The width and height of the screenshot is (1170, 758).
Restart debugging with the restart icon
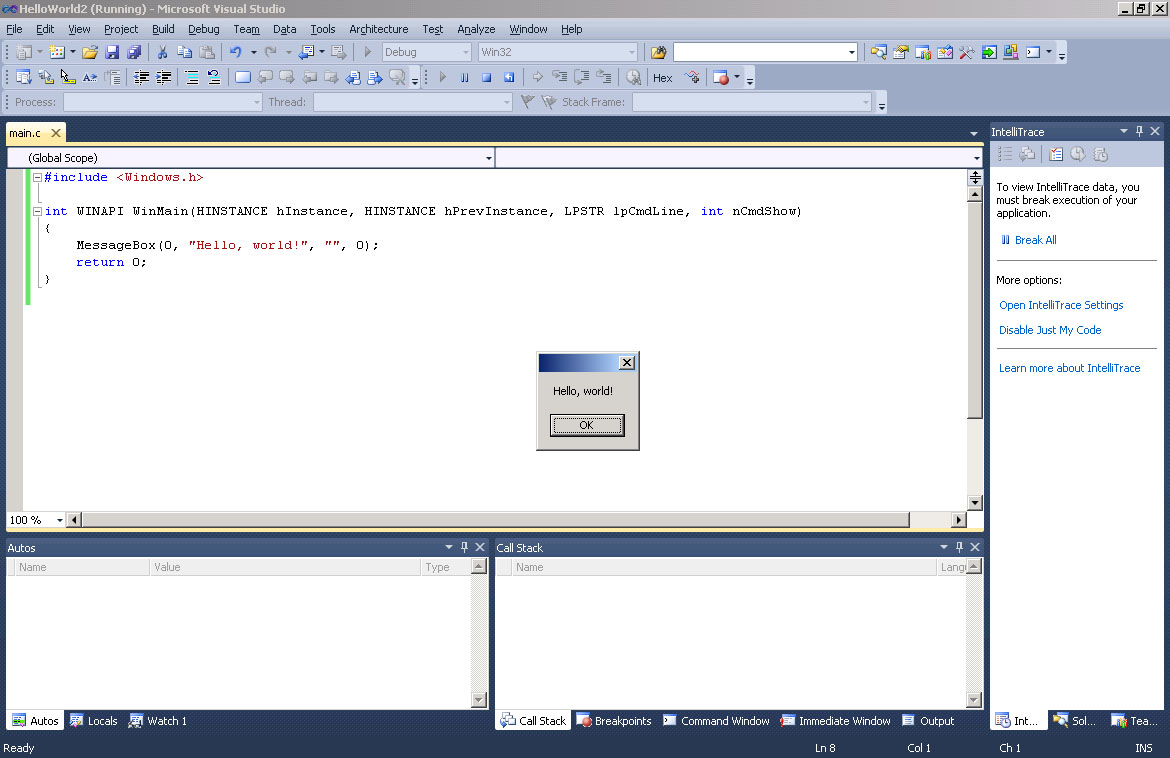click(509, 78)
